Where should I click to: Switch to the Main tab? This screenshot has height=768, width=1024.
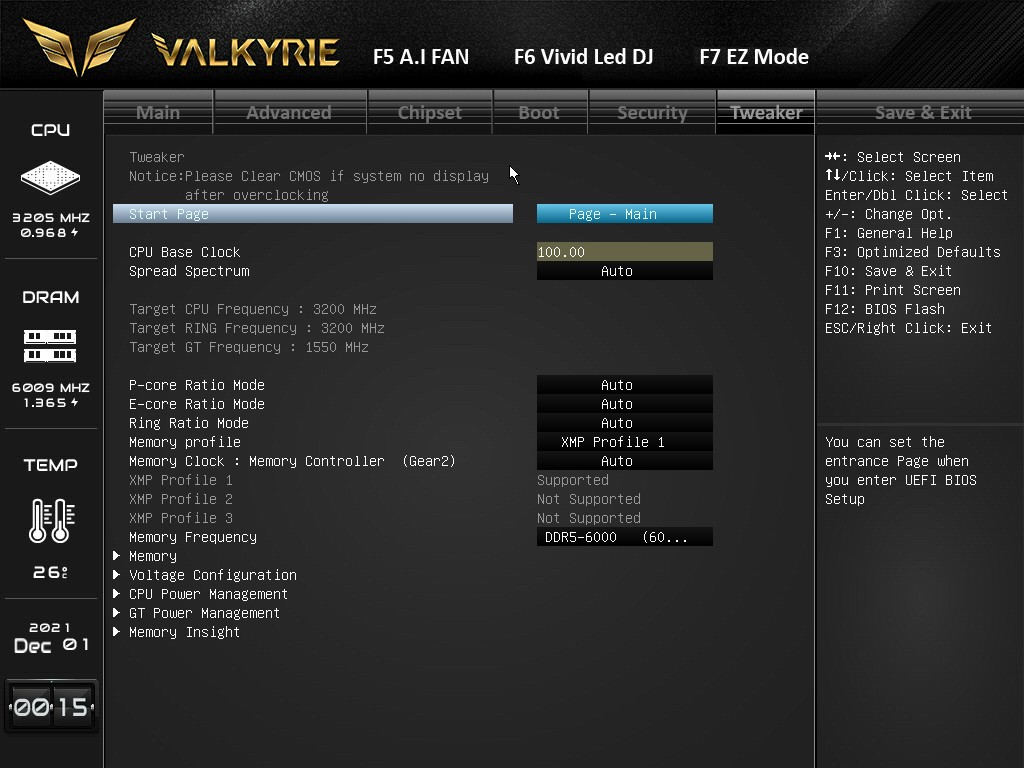point(158,112)
